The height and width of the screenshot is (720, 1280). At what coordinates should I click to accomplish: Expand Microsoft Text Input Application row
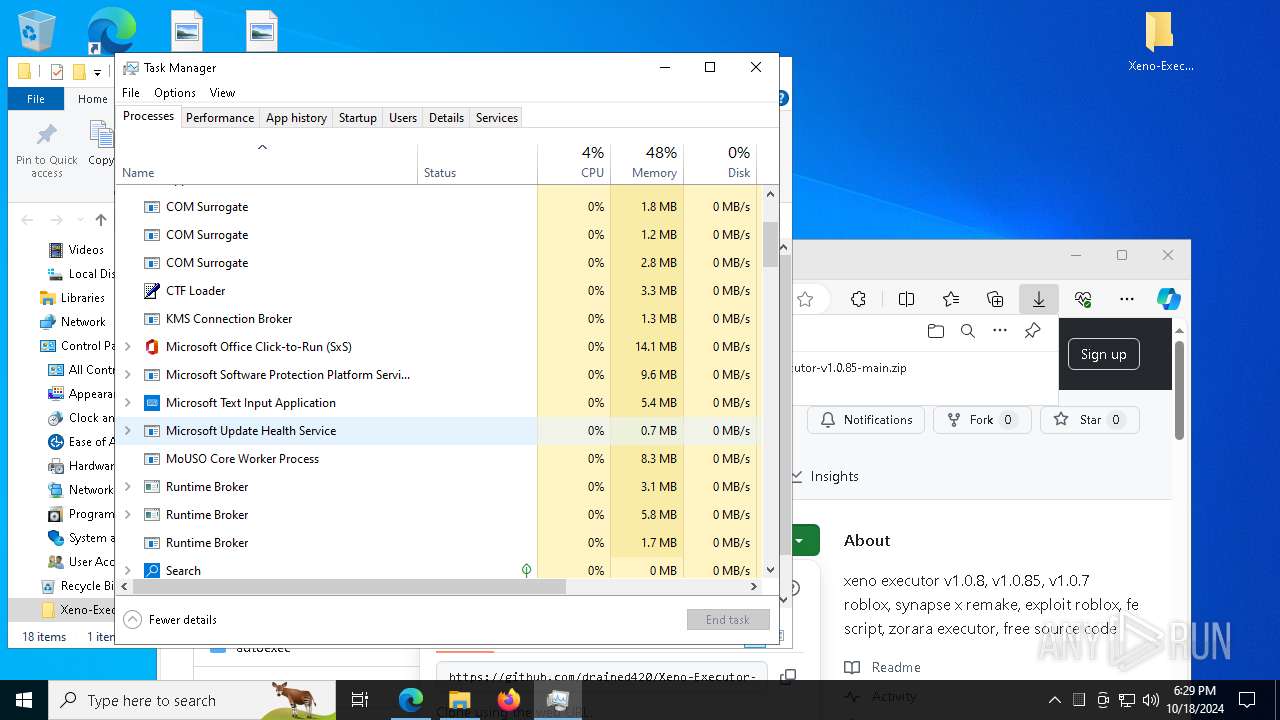pos(127,403)
